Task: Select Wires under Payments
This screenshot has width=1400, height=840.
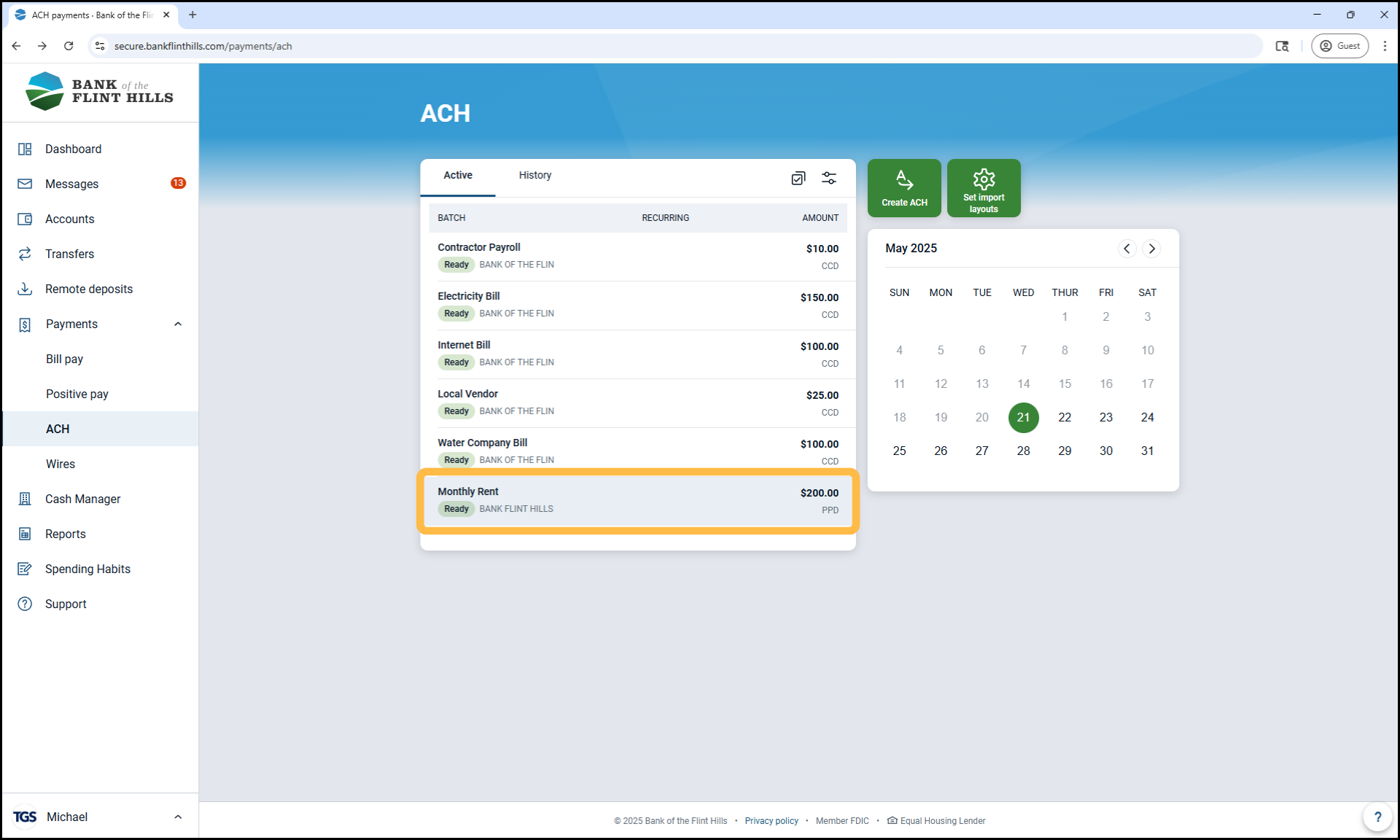Action: coord(61,464)
